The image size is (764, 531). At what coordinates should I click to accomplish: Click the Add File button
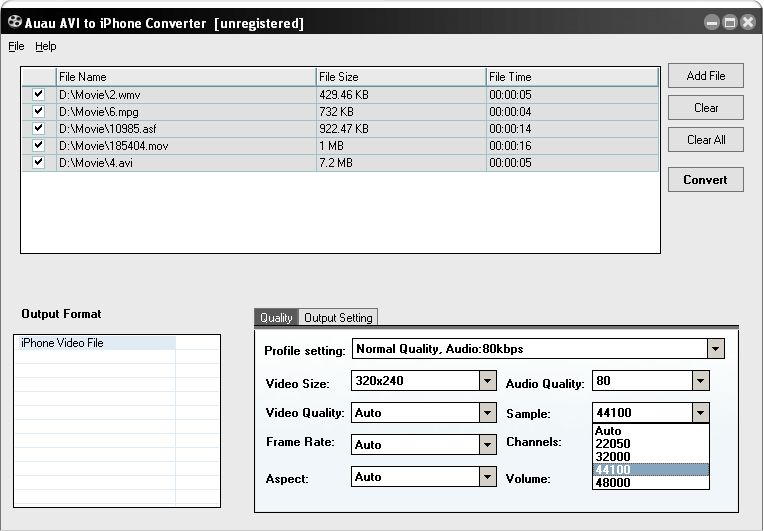705,76
